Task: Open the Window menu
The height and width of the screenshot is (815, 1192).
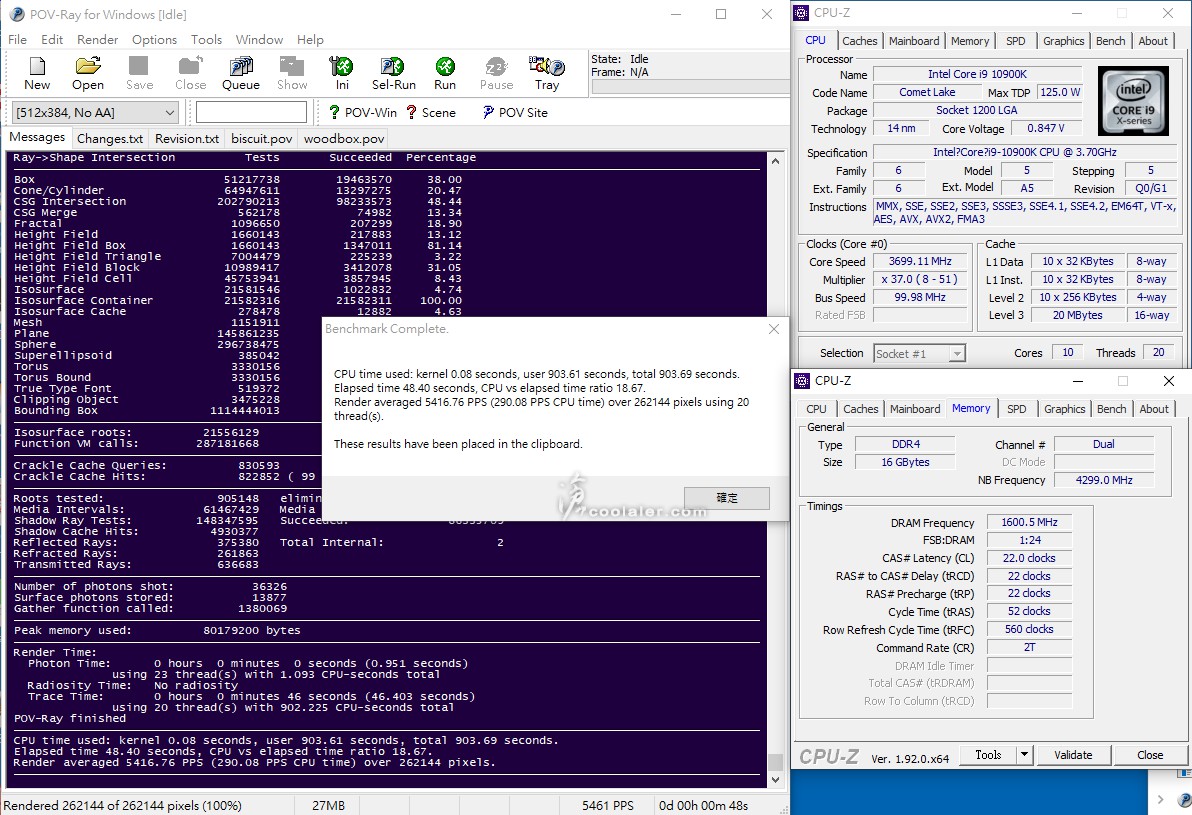Action: [x=259, y=40]
